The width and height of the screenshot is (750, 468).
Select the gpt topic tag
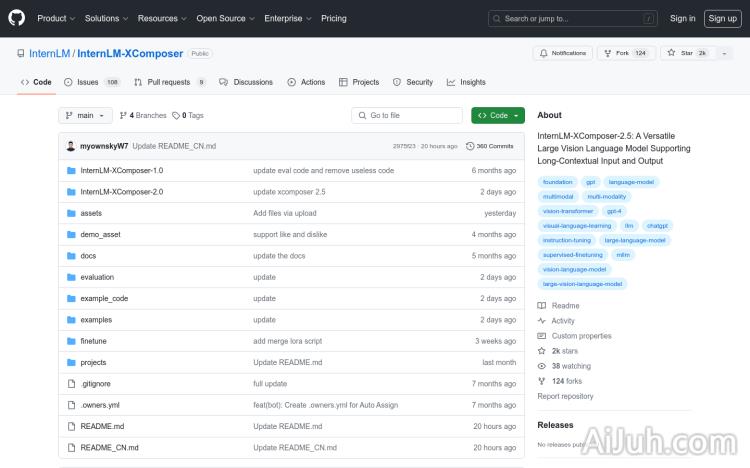pyautogui.click(x=591, y=182)
